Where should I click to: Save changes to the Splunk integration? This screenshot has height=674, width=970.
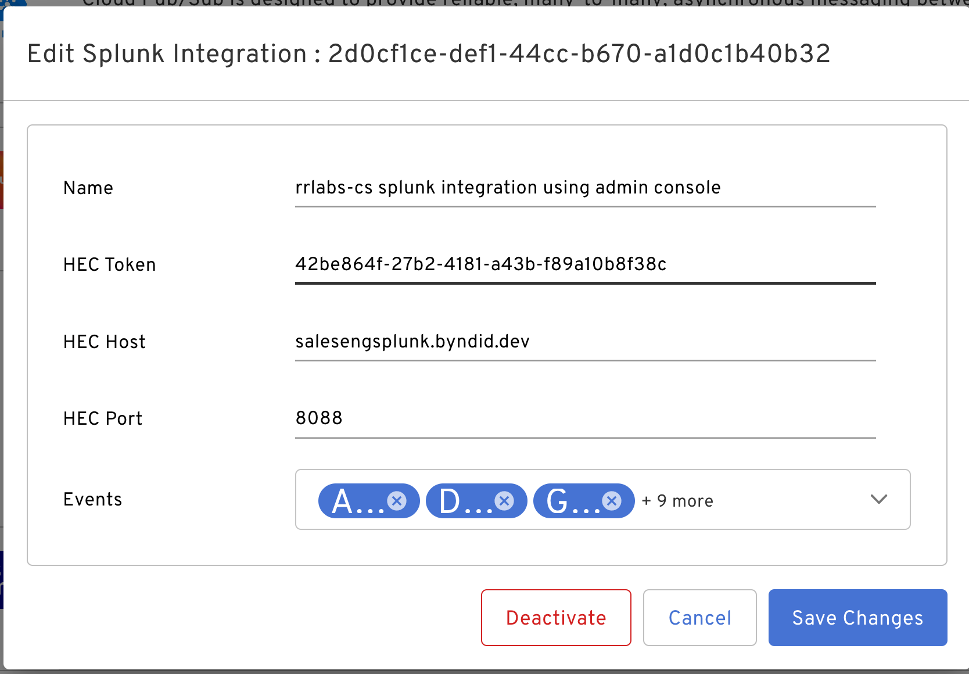pyautogui.click(x=857, y=617)
